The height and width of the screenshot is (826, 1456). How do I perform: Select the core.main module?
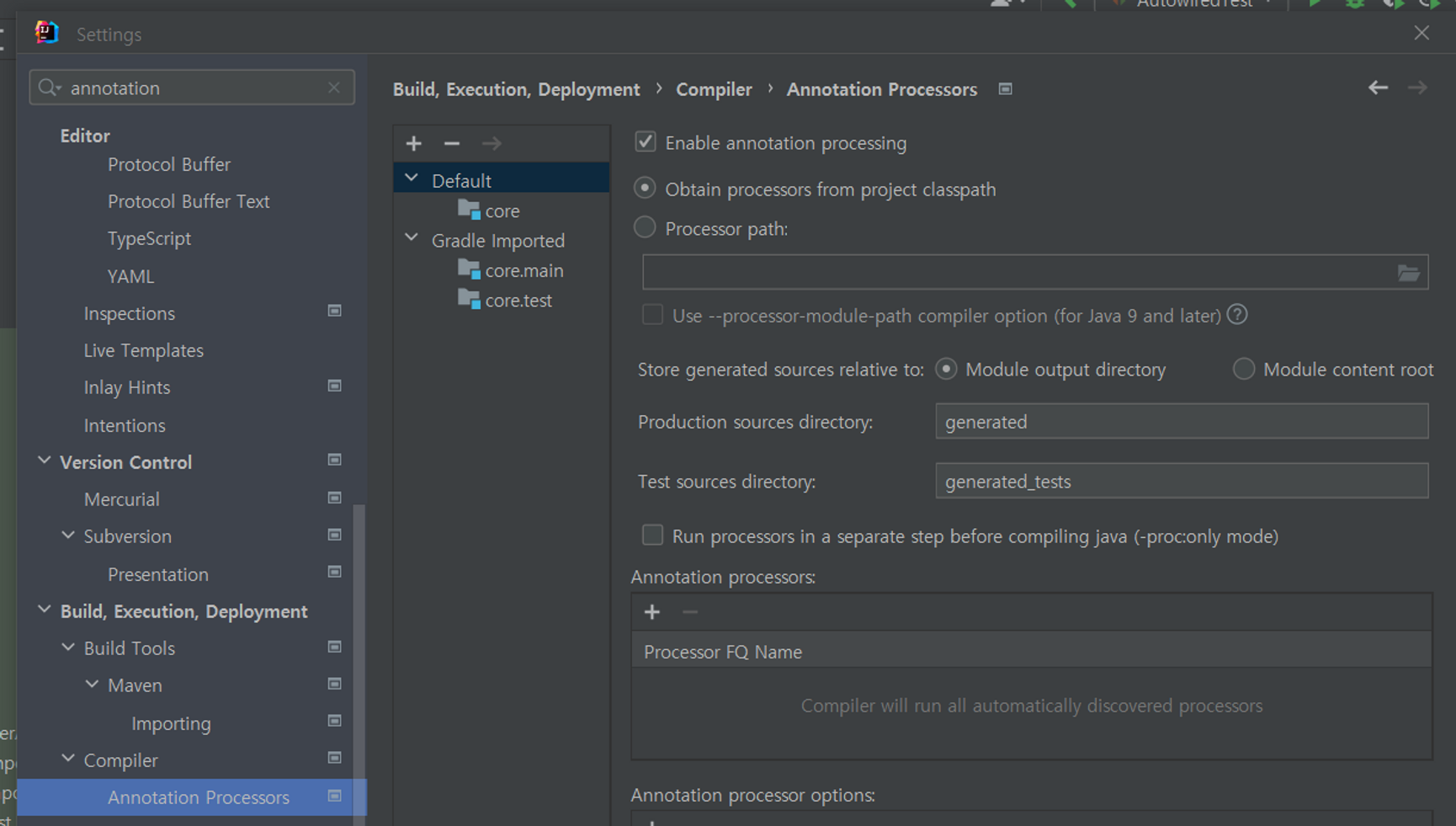pyautogui.click(x=511, y=270)
